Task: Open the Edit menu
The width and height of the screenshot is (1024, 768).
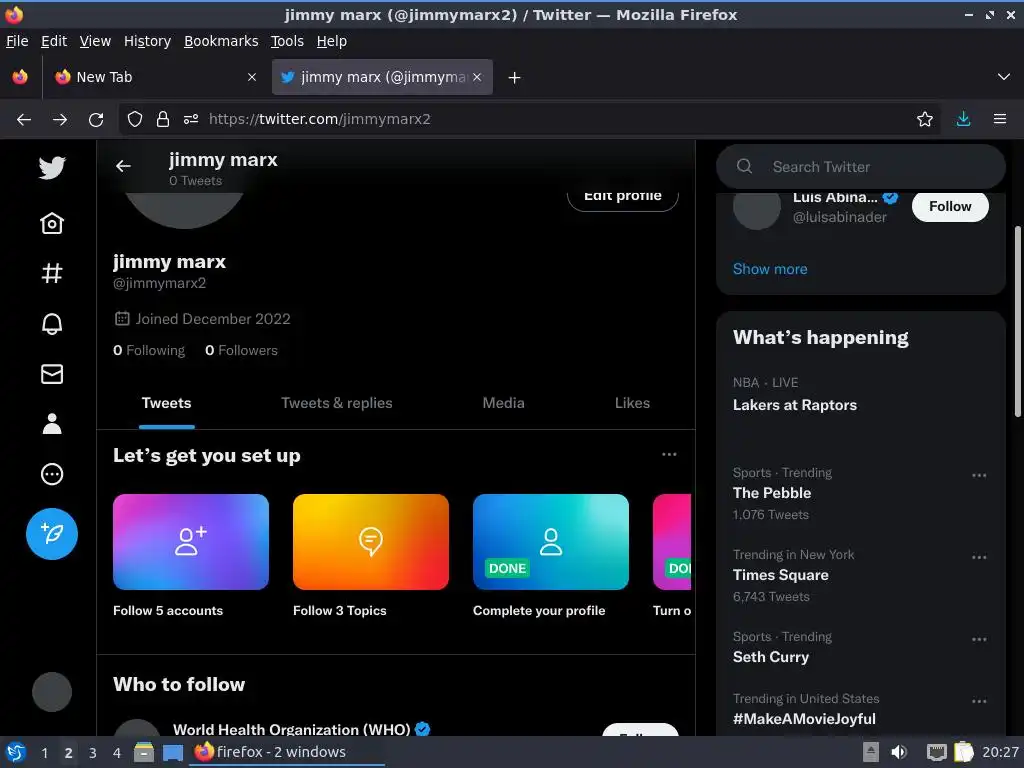Action: 54,41
